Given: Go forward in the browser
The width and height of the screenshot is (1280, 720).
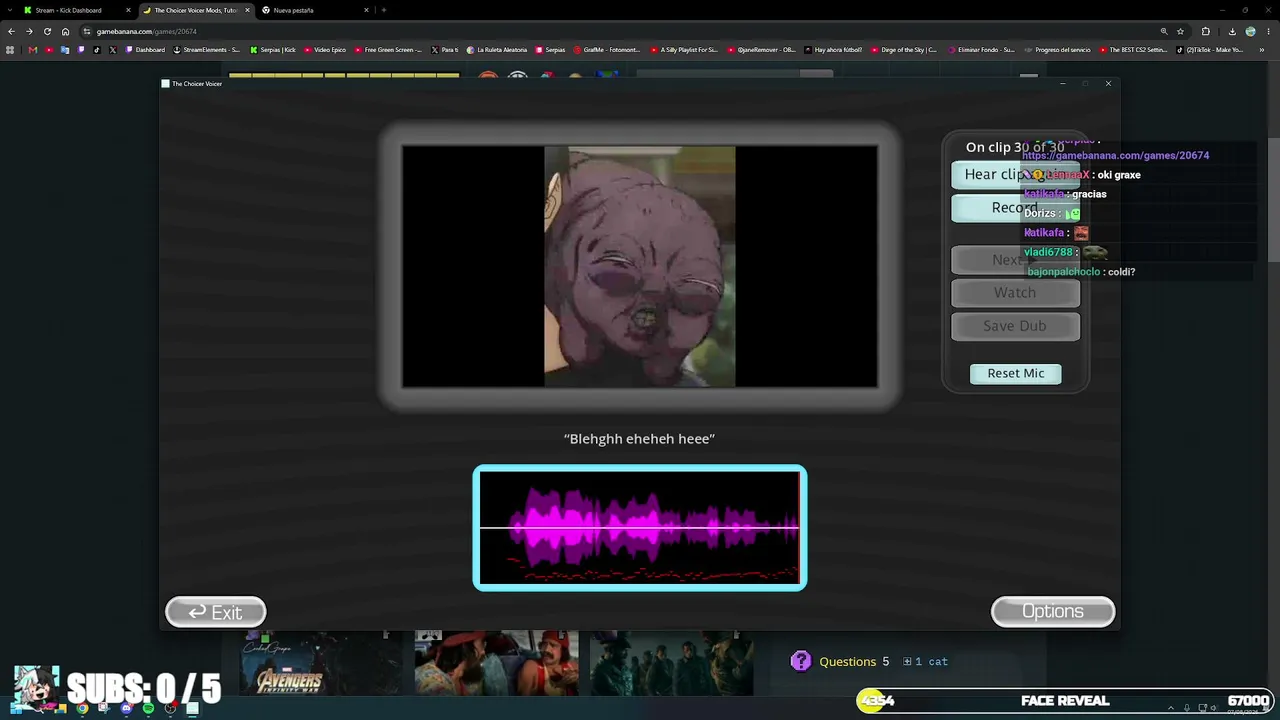Looking at the screenshot, I should 29,31.
